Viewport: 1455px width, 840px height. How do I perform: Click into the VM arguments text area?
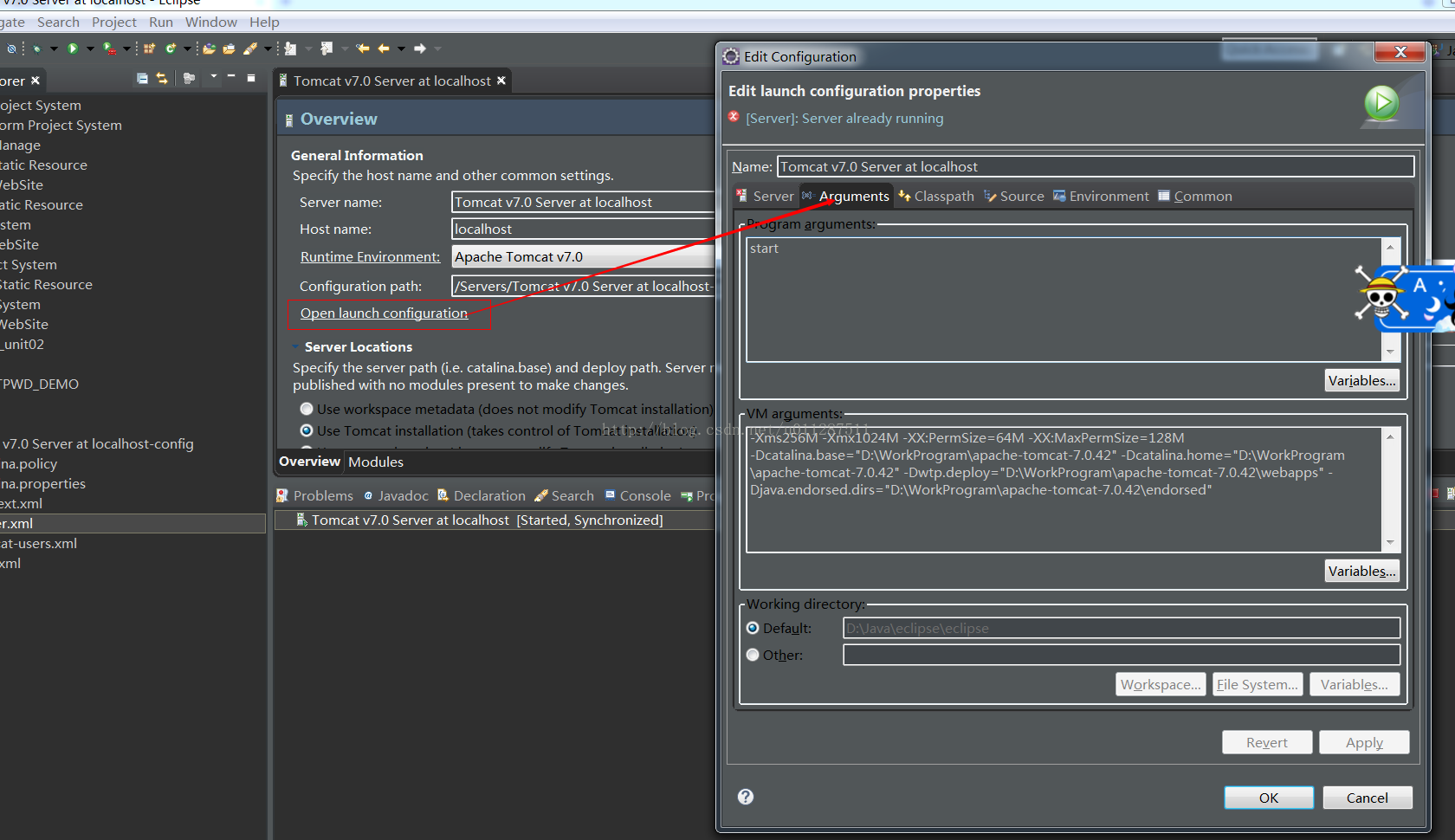pos(1064,489)
